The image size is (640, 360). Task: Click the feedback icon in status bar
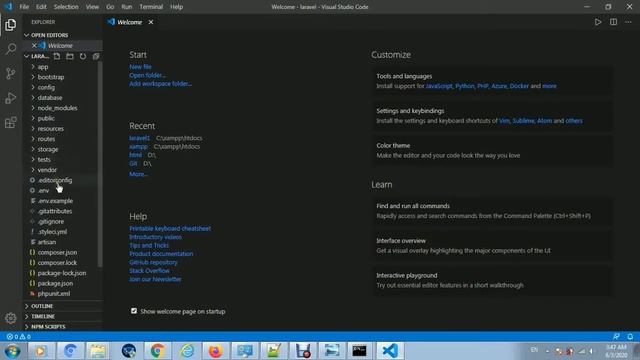click(616, 336)
